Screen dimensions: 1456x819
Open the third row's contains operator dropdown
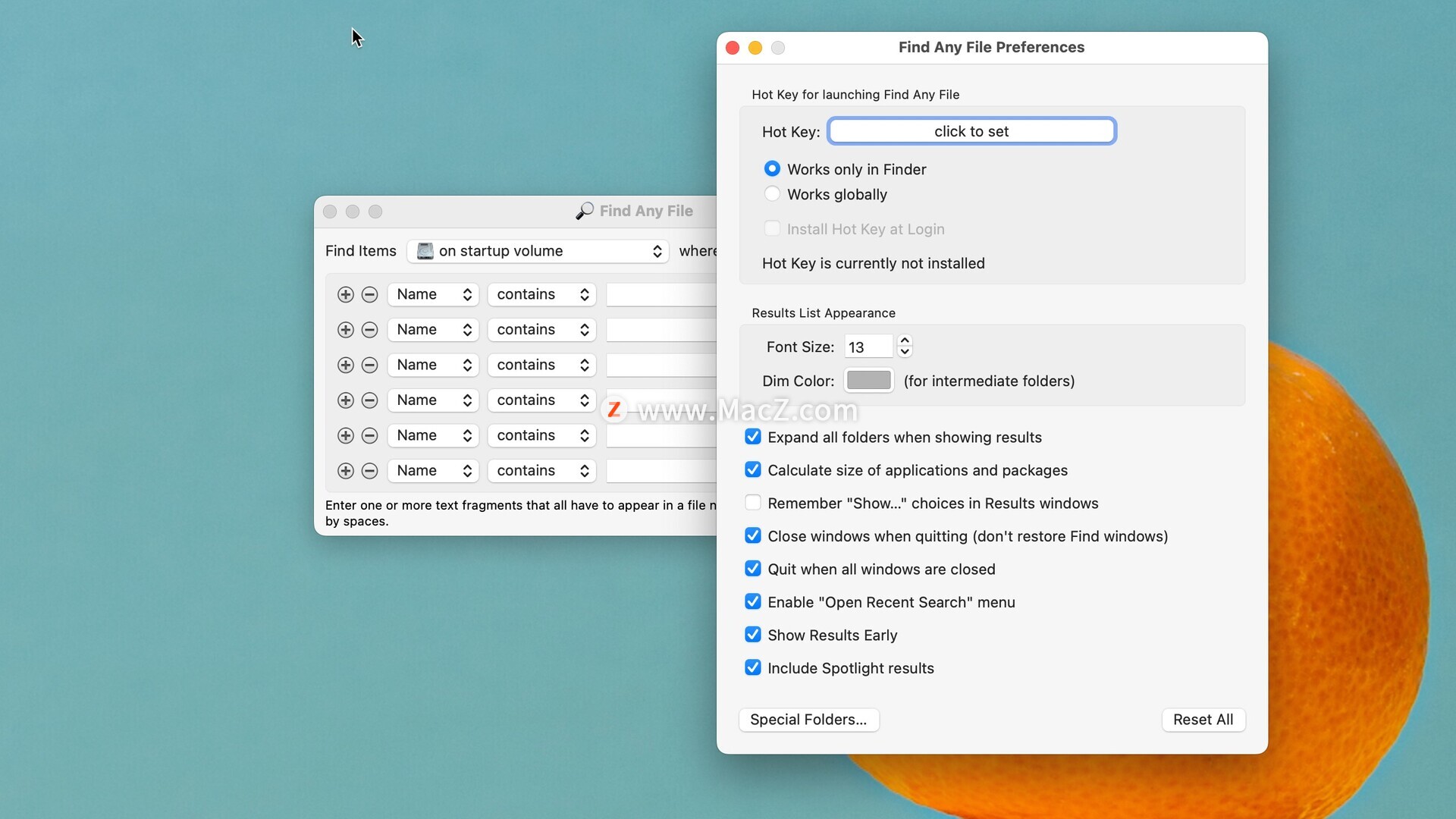(541, 365)
